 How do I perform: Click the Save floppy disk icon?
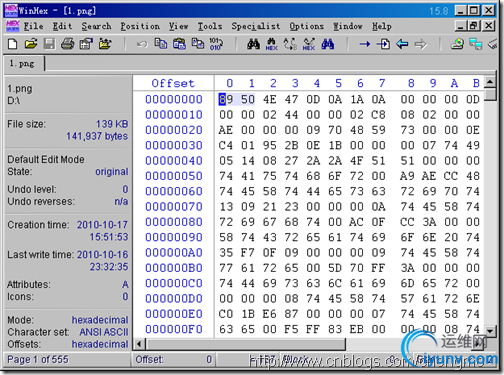pyautogui.click(x=49, y=44)
